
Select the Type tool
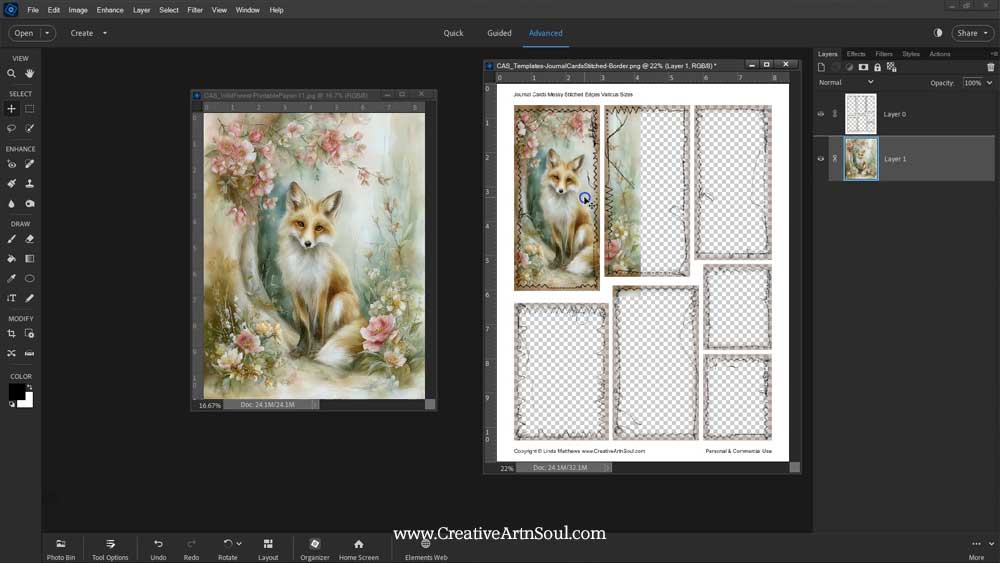(11, 298)
